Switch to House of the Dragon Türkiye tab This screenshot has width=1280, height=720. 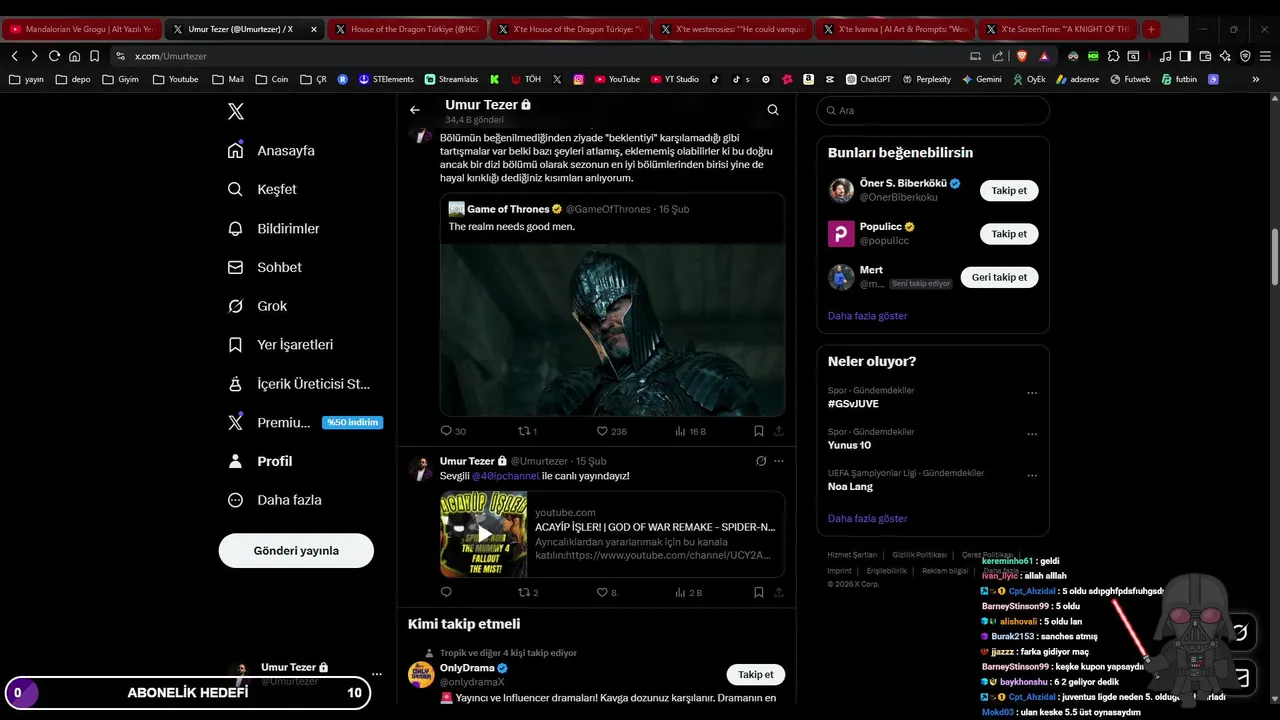pos(408,29)
